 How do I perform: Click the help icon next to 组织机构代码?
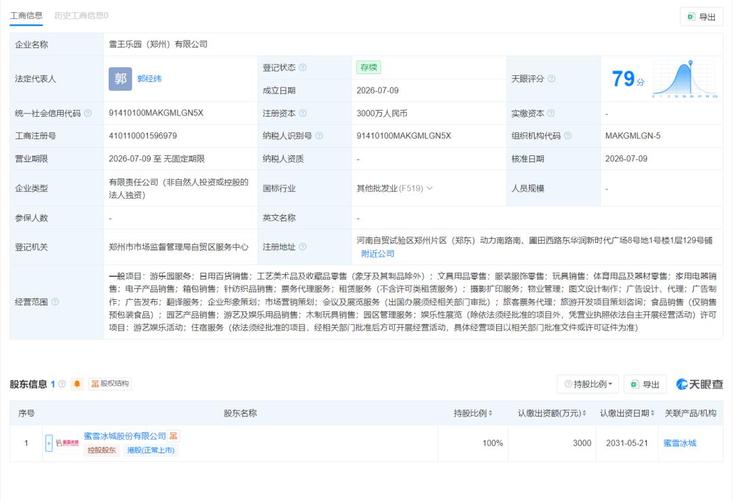(568, 136)
